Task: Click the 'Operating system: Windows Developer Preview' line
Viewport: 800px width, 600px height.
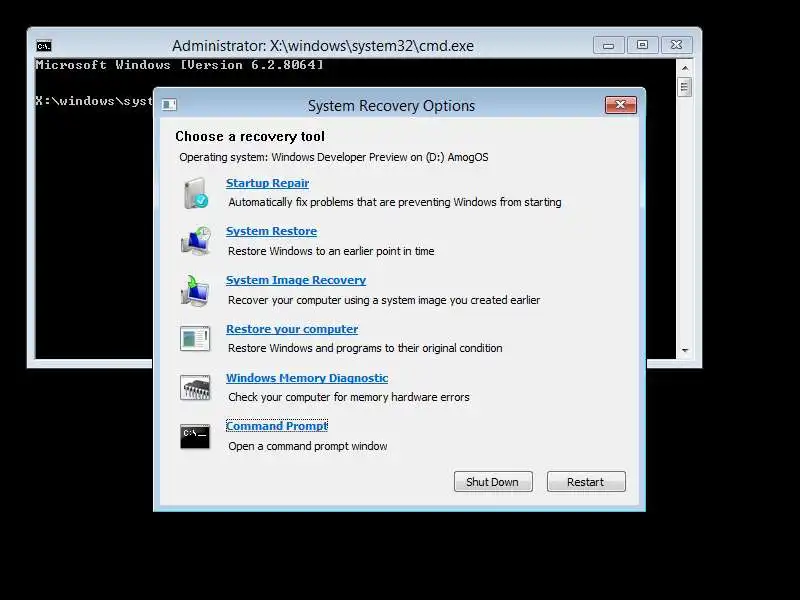Action: (334, 157)
